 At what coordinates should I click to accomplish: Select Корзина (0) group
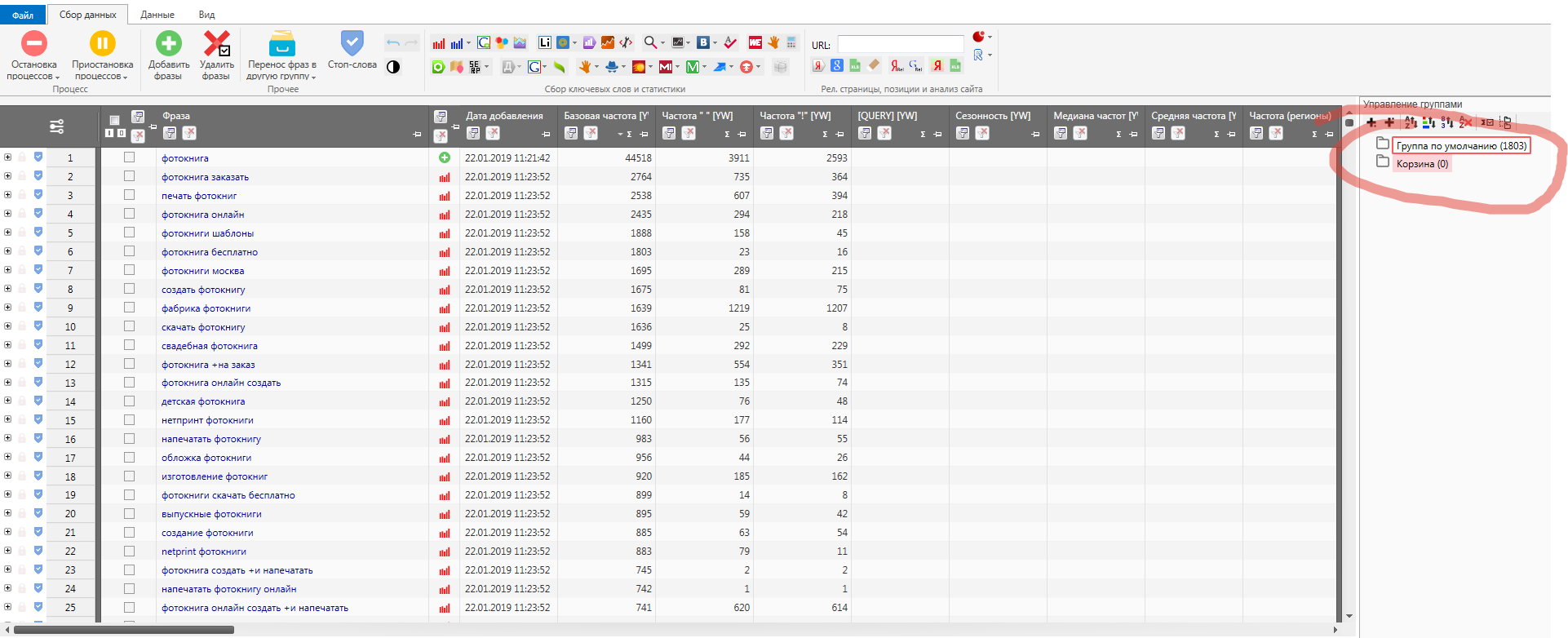(1422, 164)
